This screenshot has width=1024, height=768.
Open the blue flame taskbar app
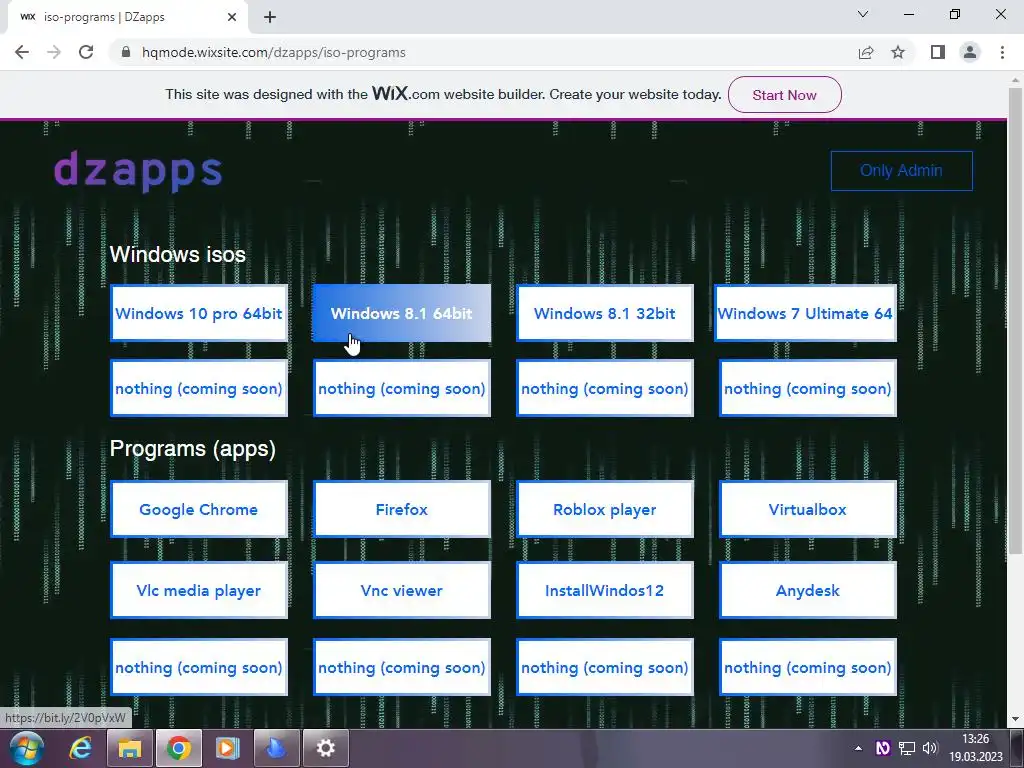pyautogui.click(x=276, y=748)
